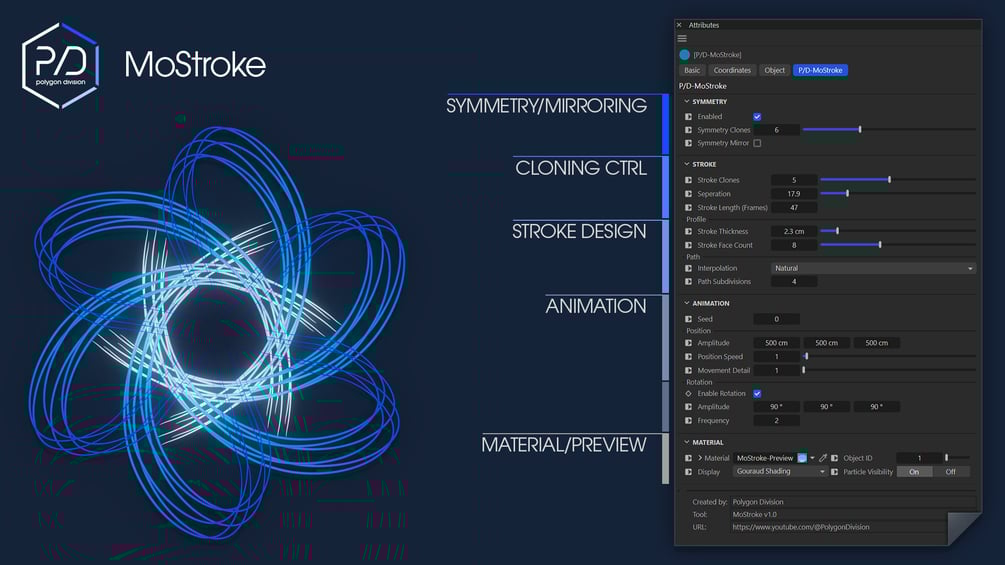Image resolution: width=1005 pixels, height=565 pixels.
Task: Click the Frequency value field
Action: point(776,421)
